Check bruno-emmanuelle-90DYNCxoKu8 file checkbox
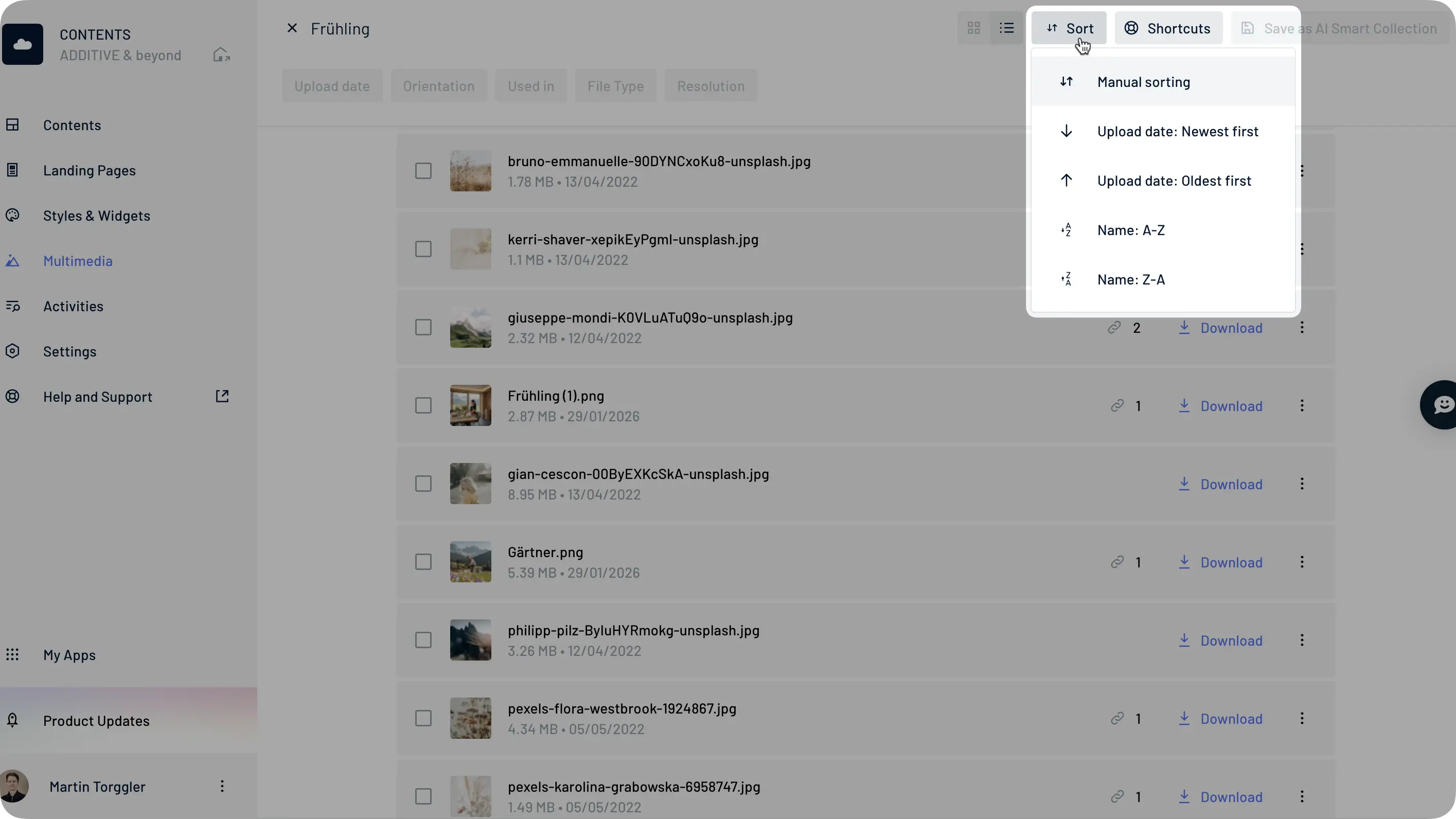This screenshot has height=819, width=1456. [423, 171]
